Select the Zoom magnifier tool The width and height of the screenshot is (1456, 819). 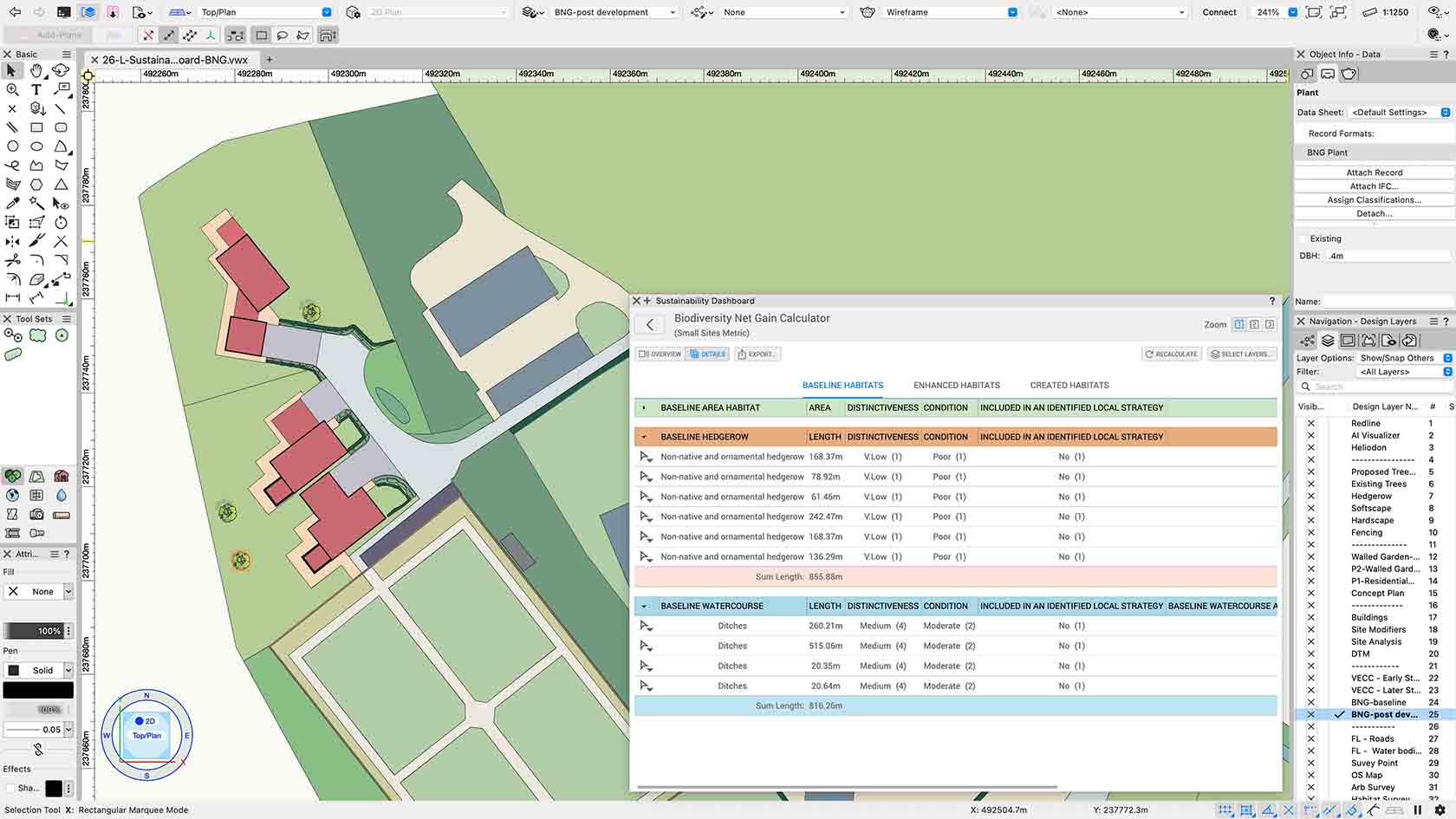(x=12, y=89)
